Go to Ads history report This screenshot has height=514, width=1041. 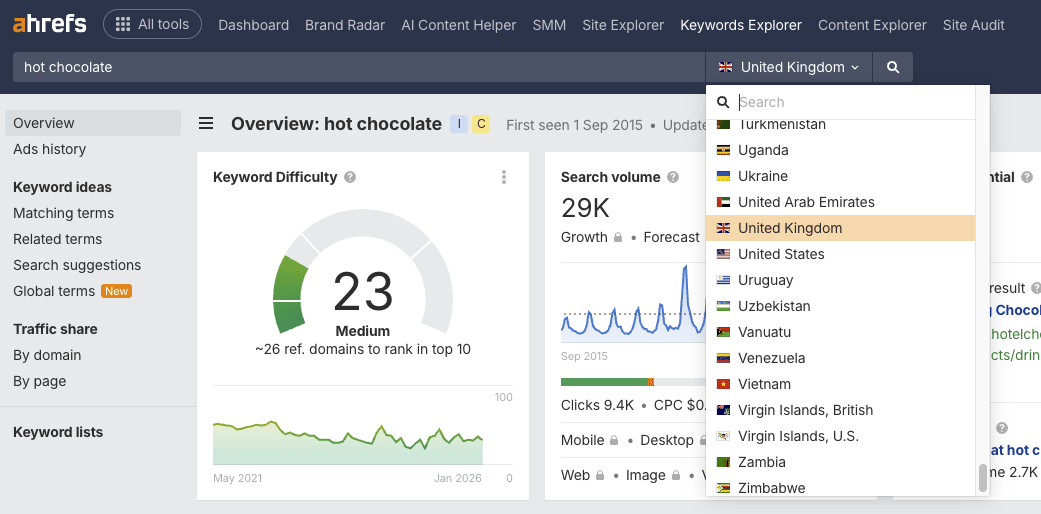[x=49, y=149]
